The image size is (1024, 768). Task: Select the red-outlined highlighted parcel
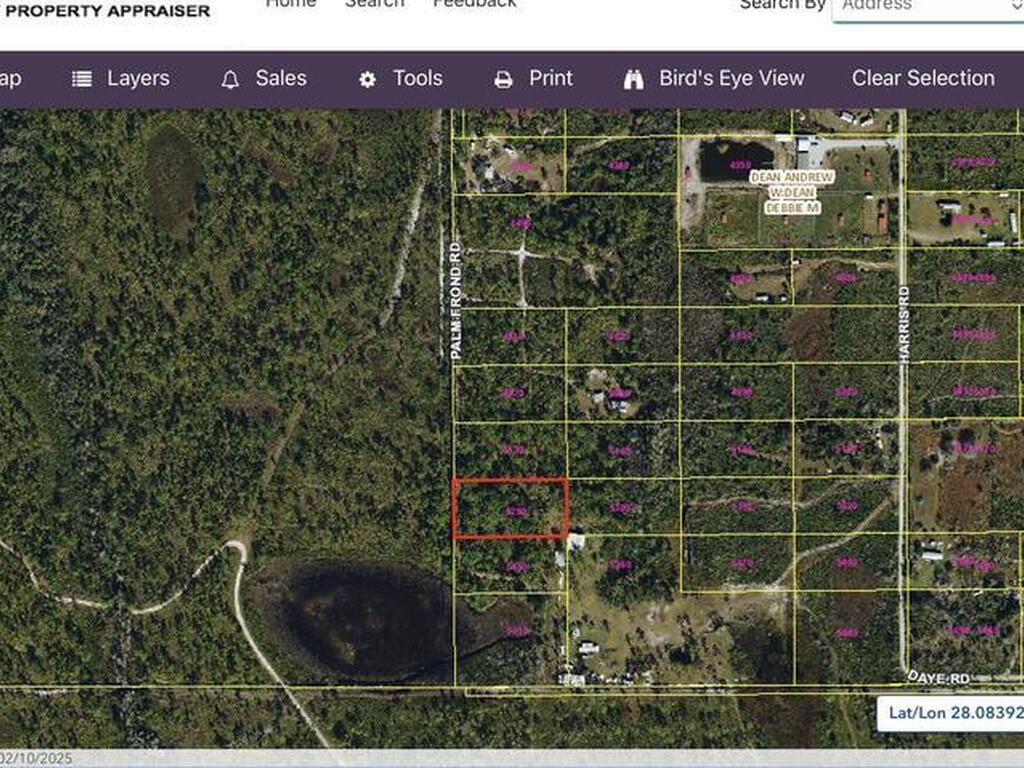(510, 508)
